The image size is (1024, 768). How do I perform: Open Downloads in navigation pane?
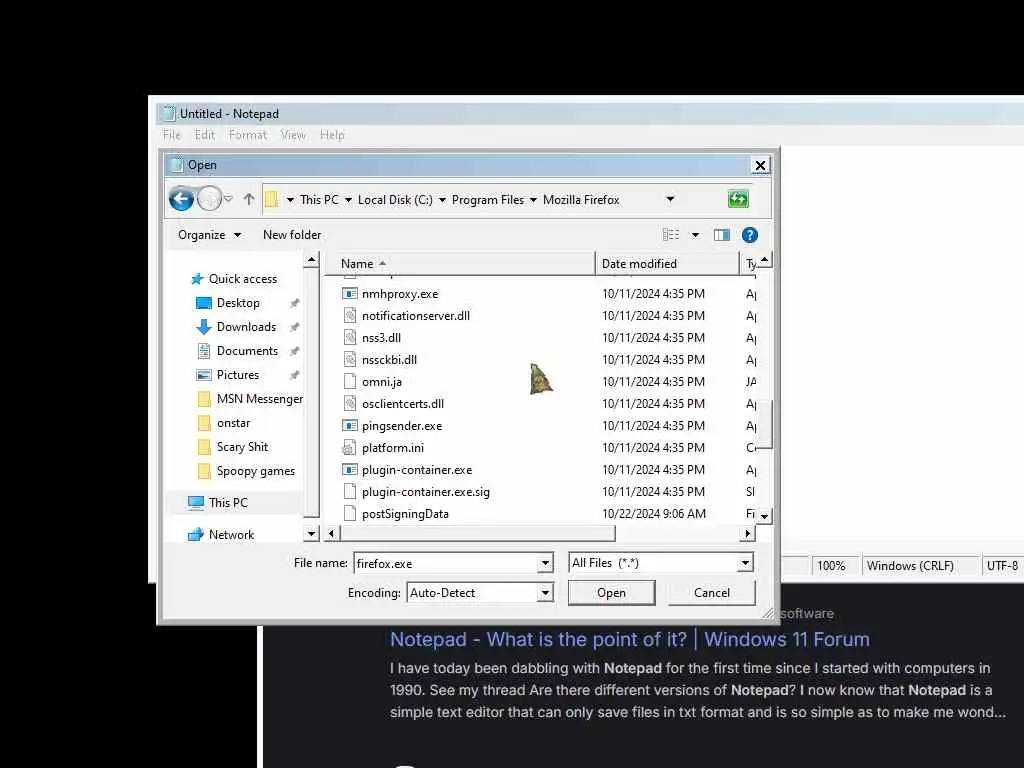[x=236, y=327]
